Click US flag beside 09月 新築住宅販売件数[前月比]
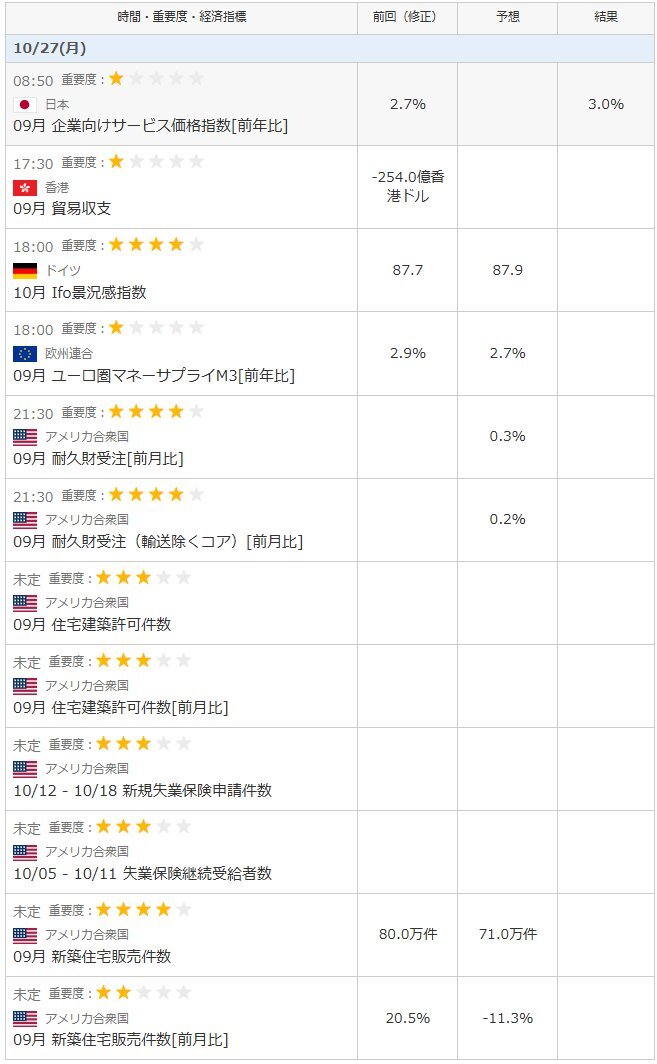This screenshot has width=657, height=1064. tap(25, 1017)
